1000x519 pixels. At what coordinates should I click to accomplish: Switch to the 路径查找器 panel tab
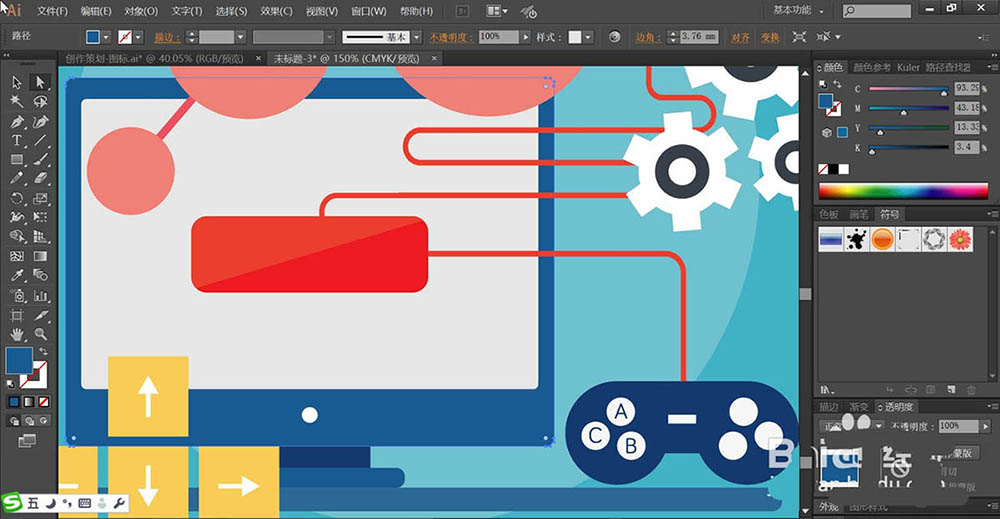pyautogui.click(x=948, y=67)
